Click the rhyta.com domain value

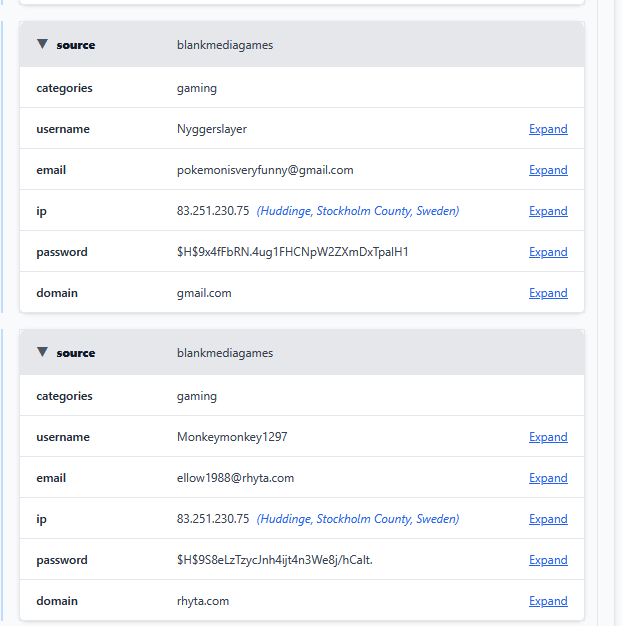(203, 601)
